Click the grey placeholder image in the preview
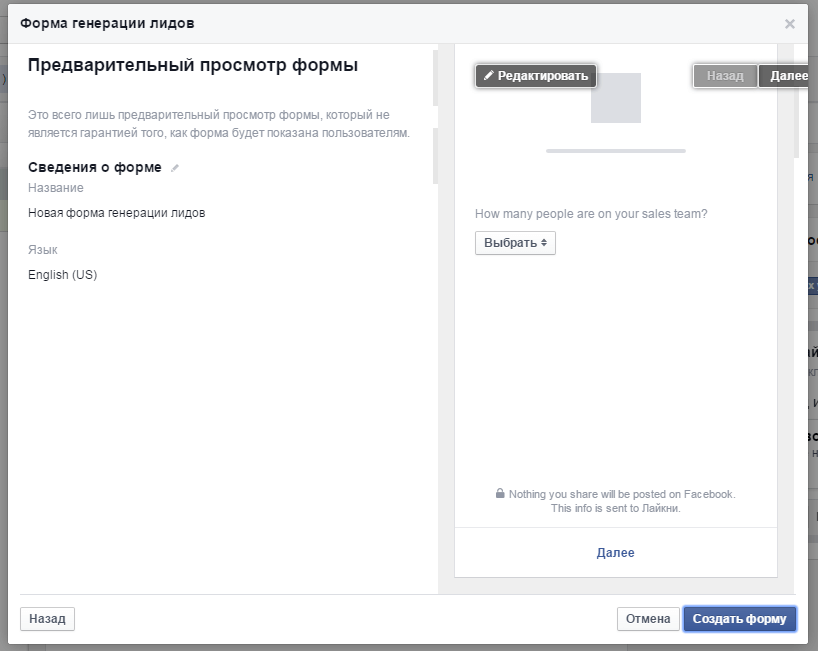Viewport: 818px width, 651px height. click(615, 98)
